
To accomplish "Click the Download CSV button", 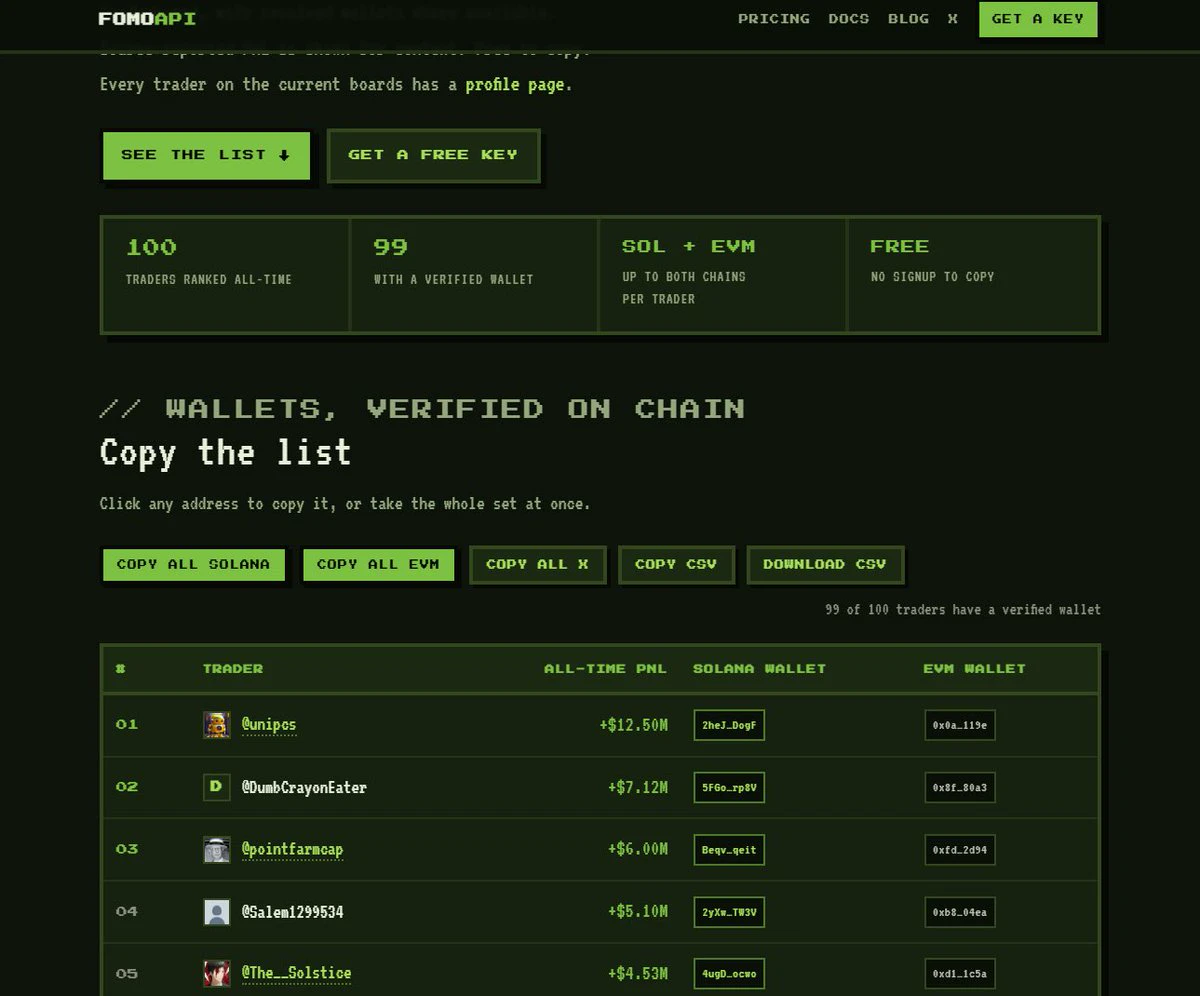I will (825, 564).
